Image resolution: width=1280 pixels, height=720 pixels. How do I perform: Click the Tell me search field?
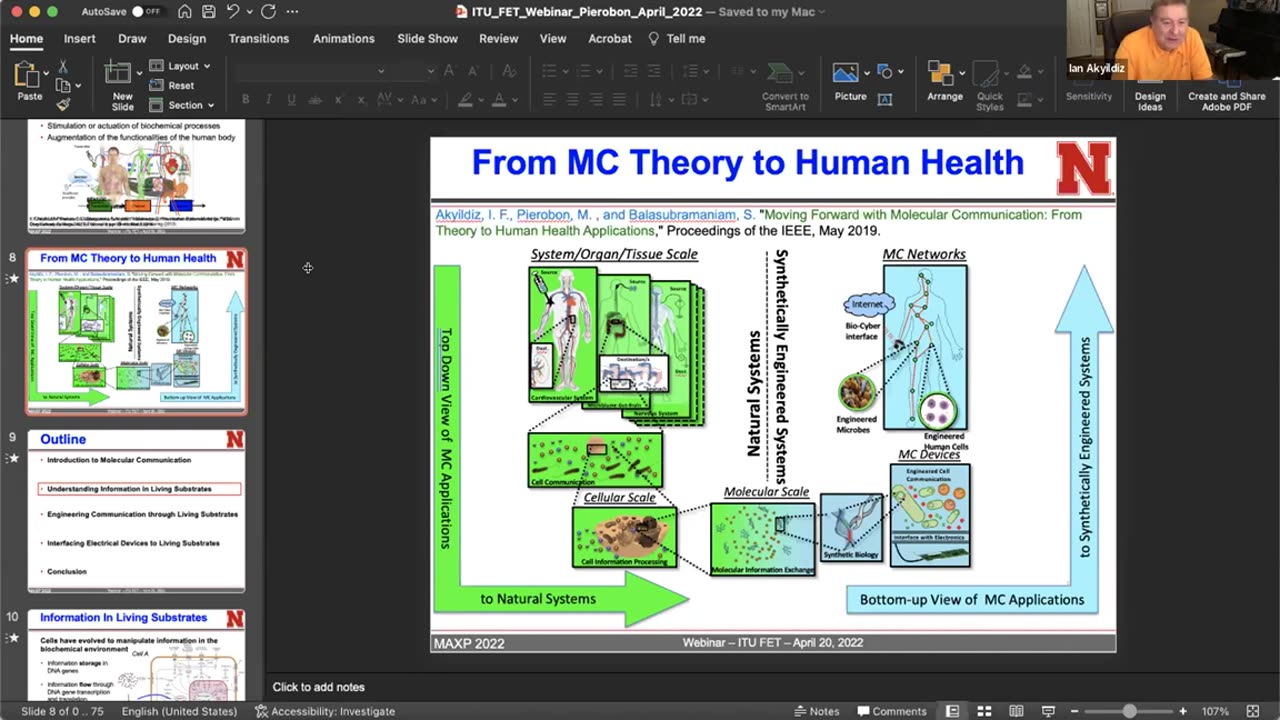677,38
